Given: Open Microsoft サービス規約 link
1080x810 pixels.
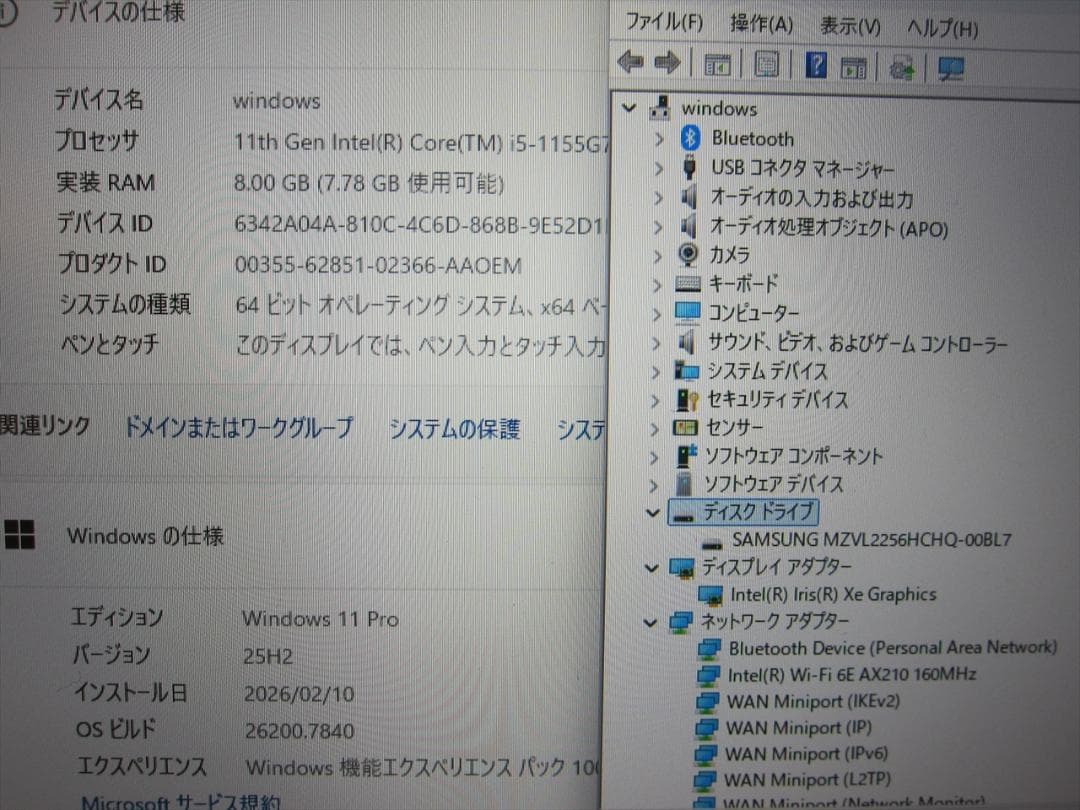Looking at the screenshot, I should (181, 801).
